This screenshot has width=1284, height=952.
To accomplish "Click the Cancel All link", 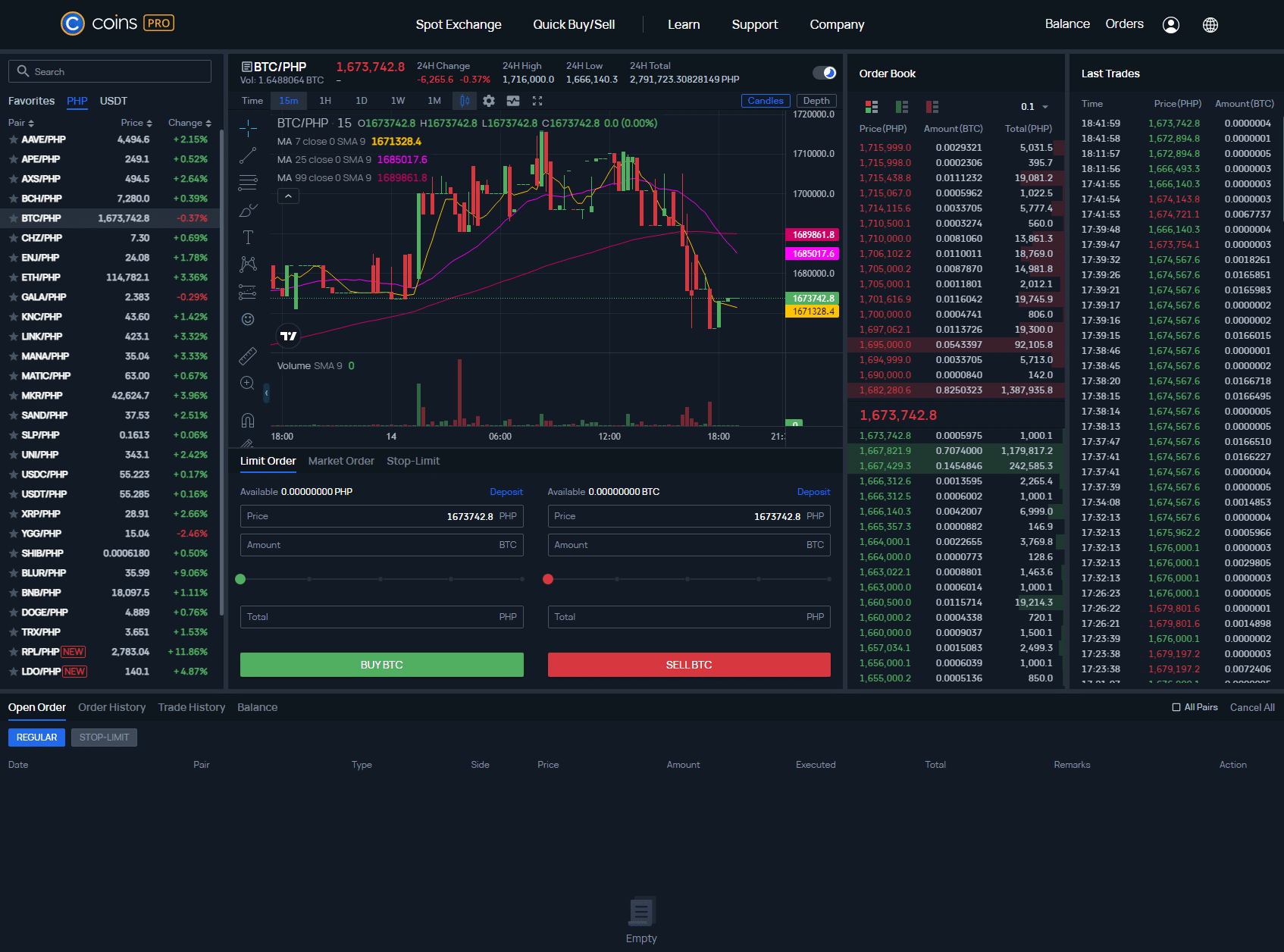I will pos(1252,707).
